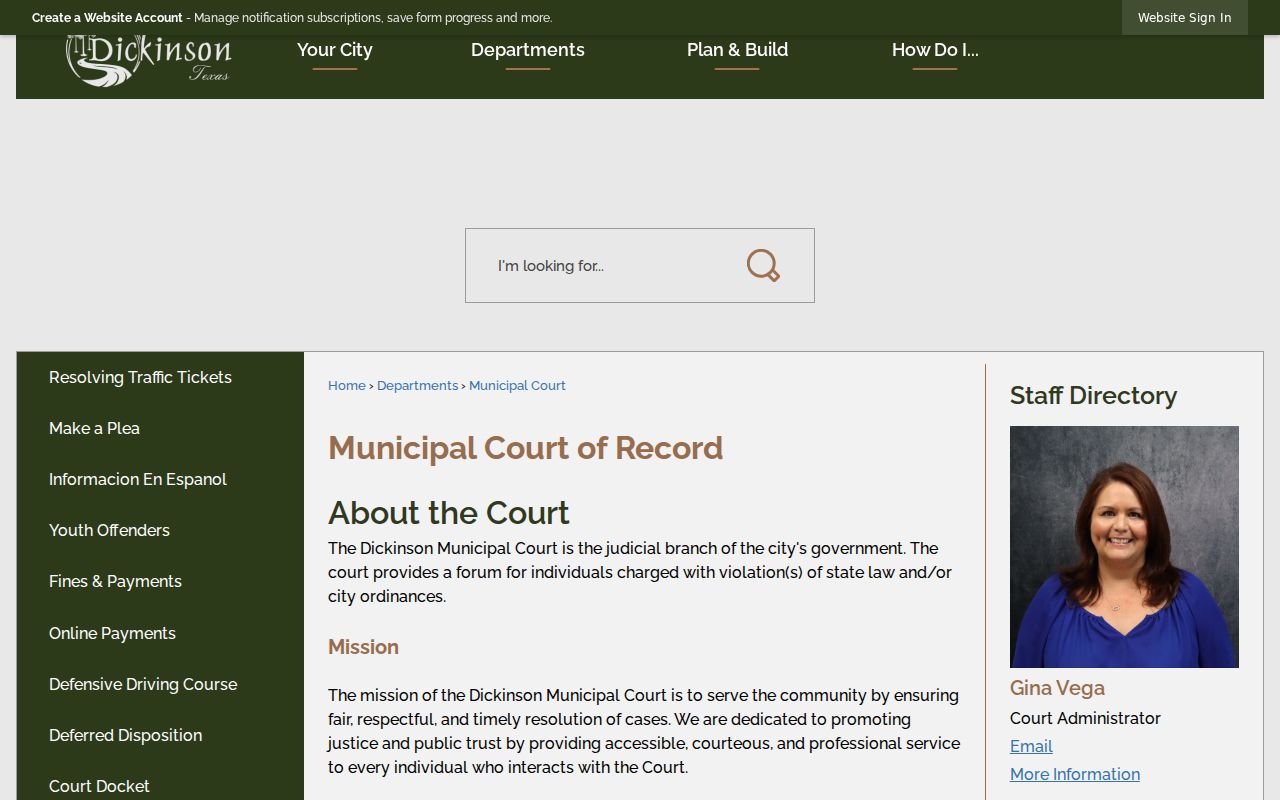The image size is (1280, 800).
Task: Click Create a Website Account link
Action: click(107, 18)
